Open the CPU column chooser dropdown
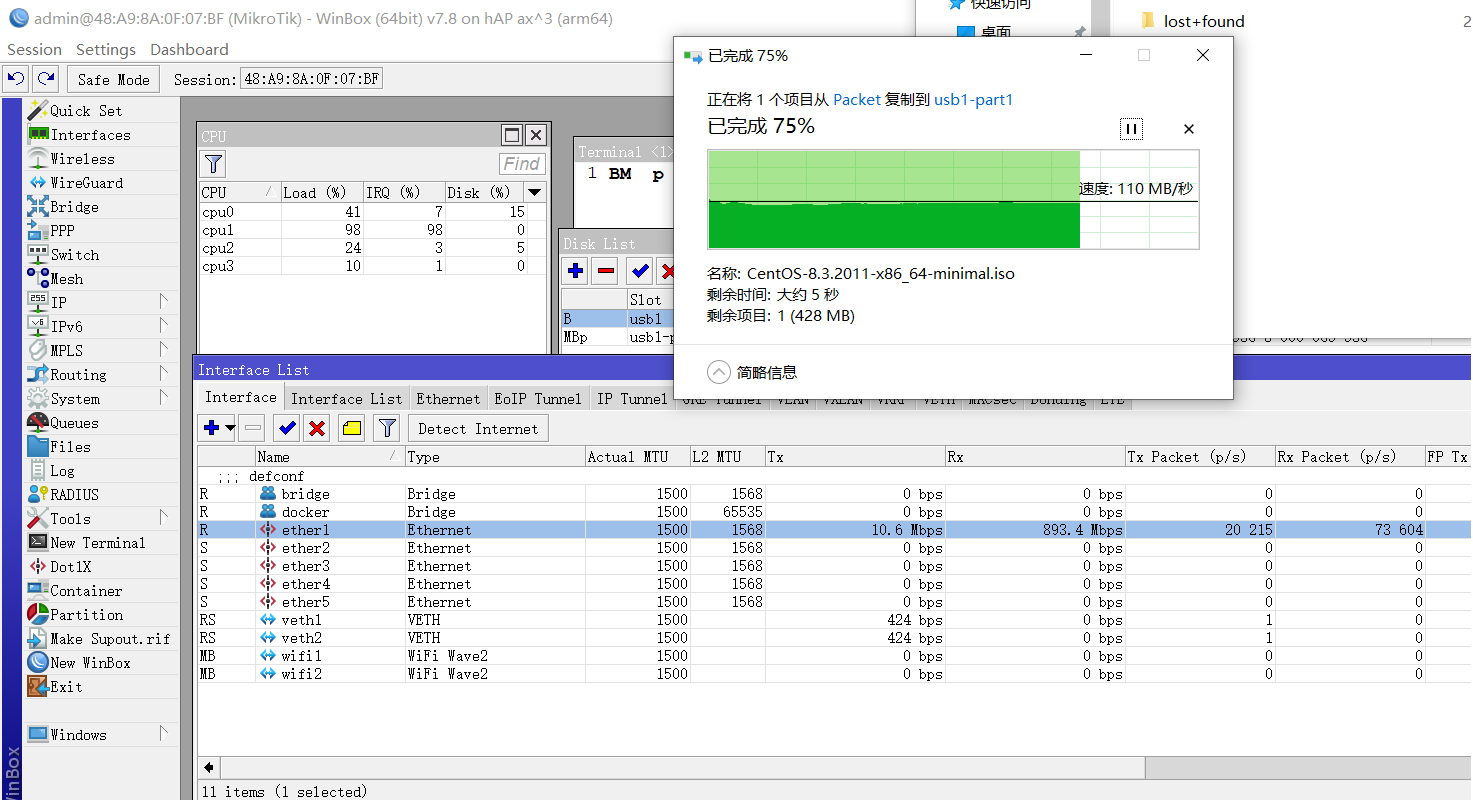 click(535, 192)
